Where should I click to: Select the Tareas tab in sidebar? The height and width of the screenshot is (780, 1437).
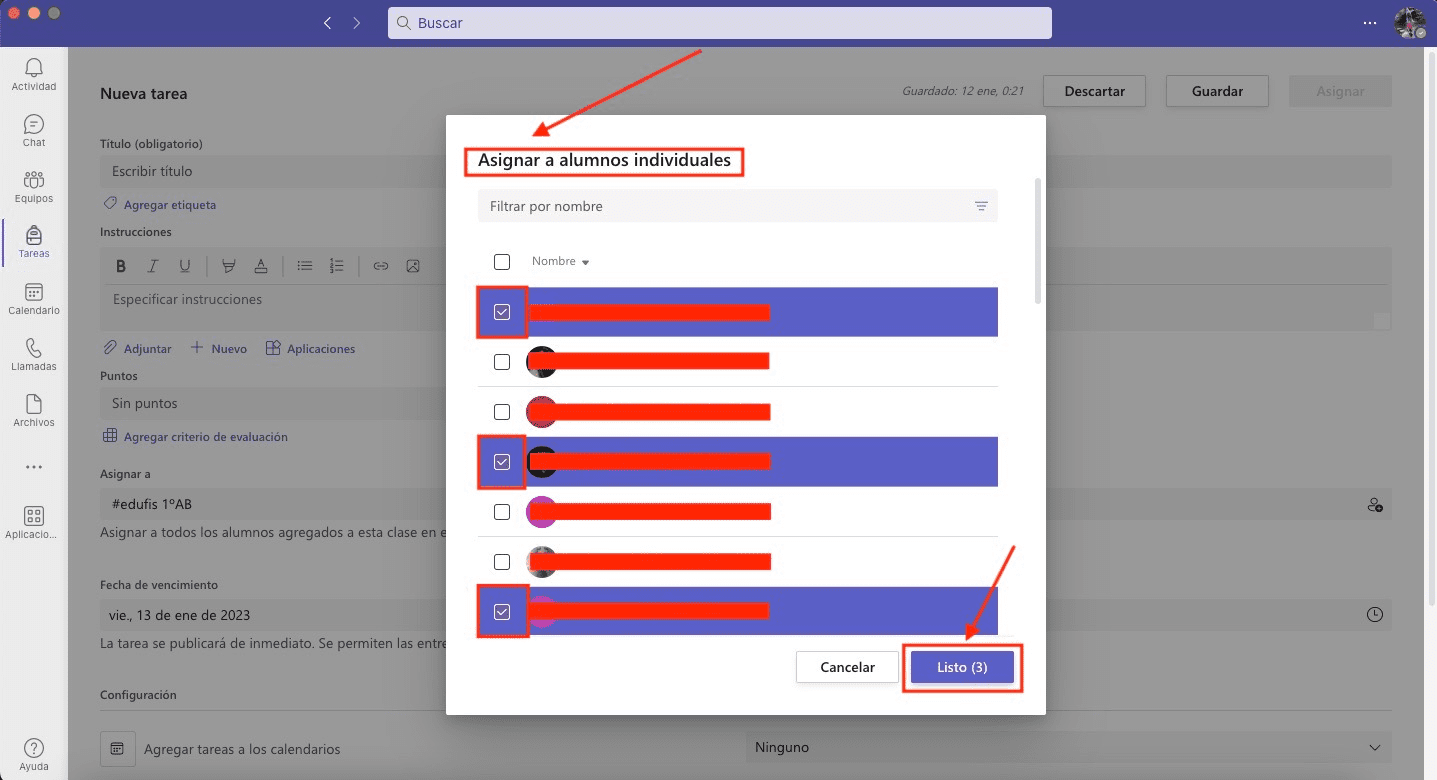click(34, 242)
